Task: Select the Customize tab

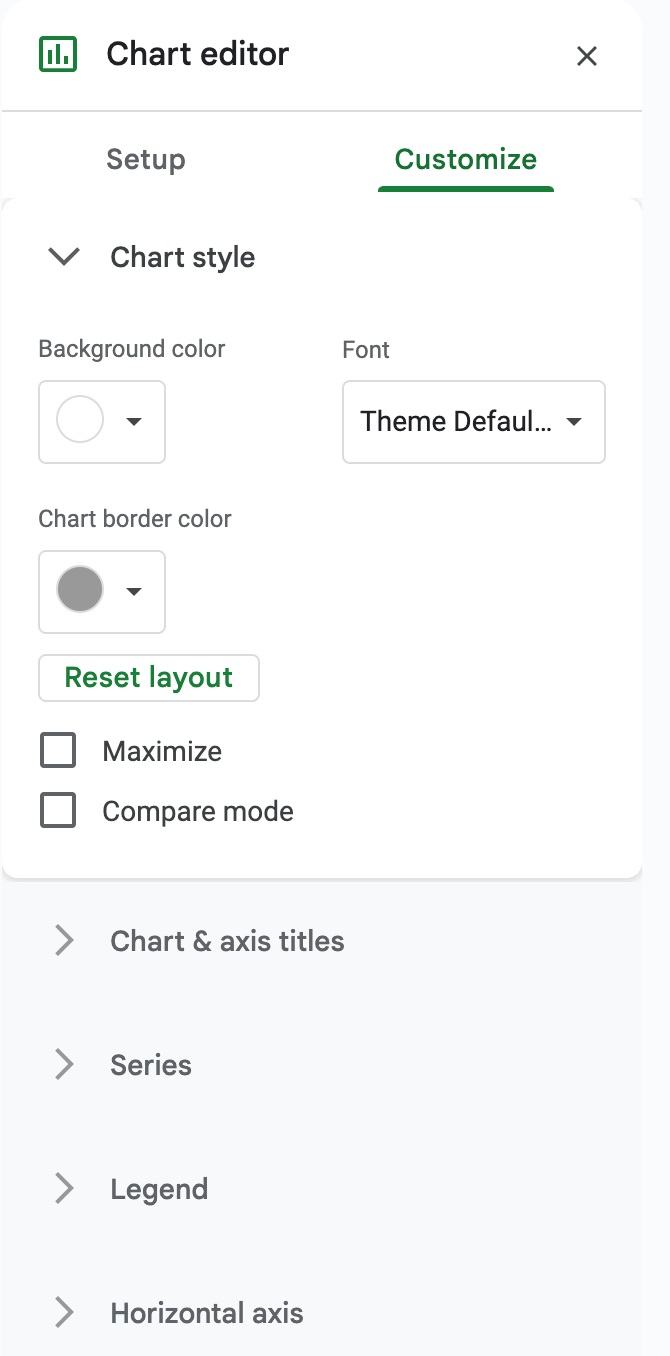Action: [x=465, y=159]
